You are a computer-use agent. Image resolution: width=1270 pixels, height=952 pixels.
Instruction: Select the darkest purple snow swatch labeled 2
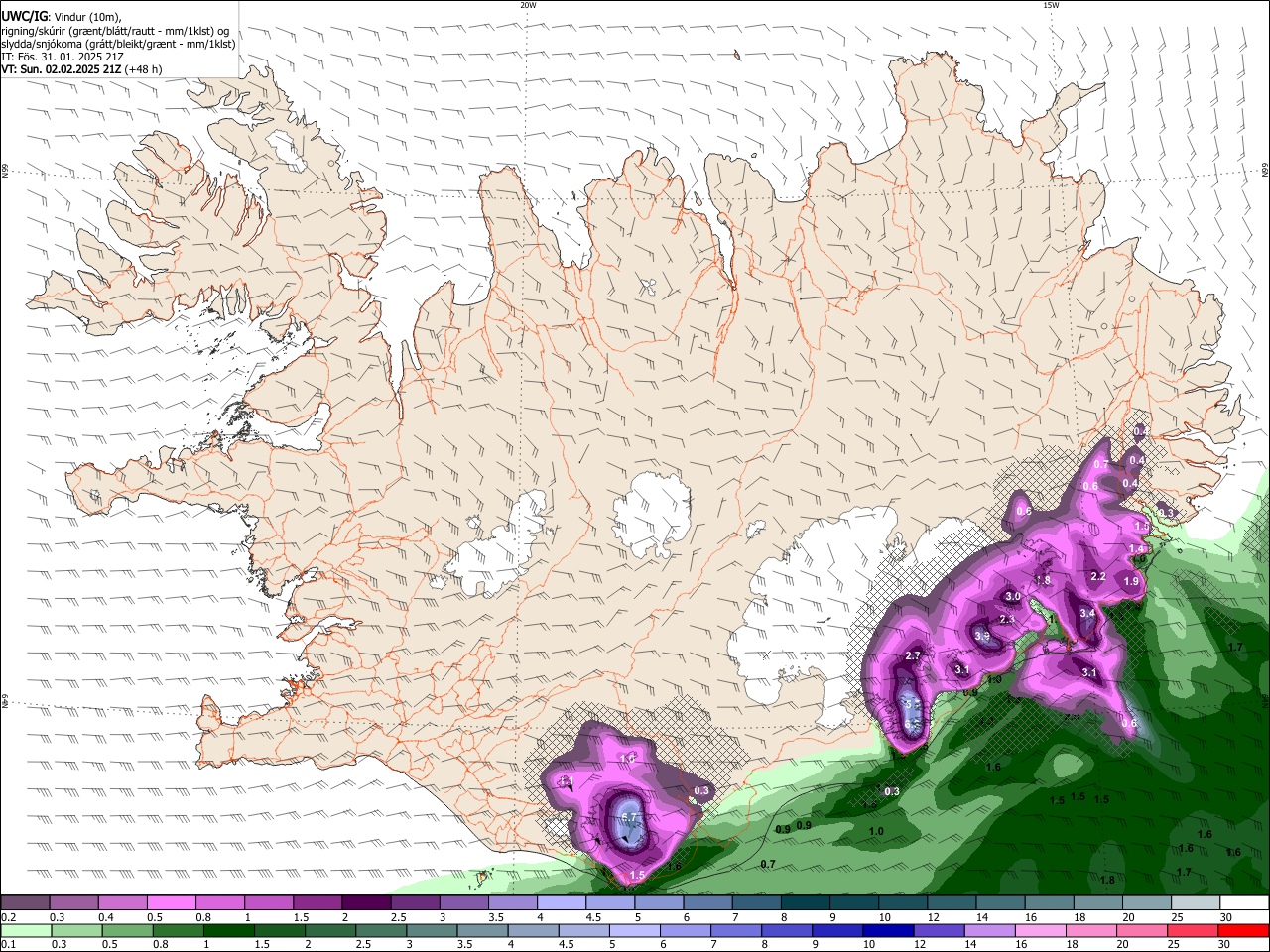(365, 903)
